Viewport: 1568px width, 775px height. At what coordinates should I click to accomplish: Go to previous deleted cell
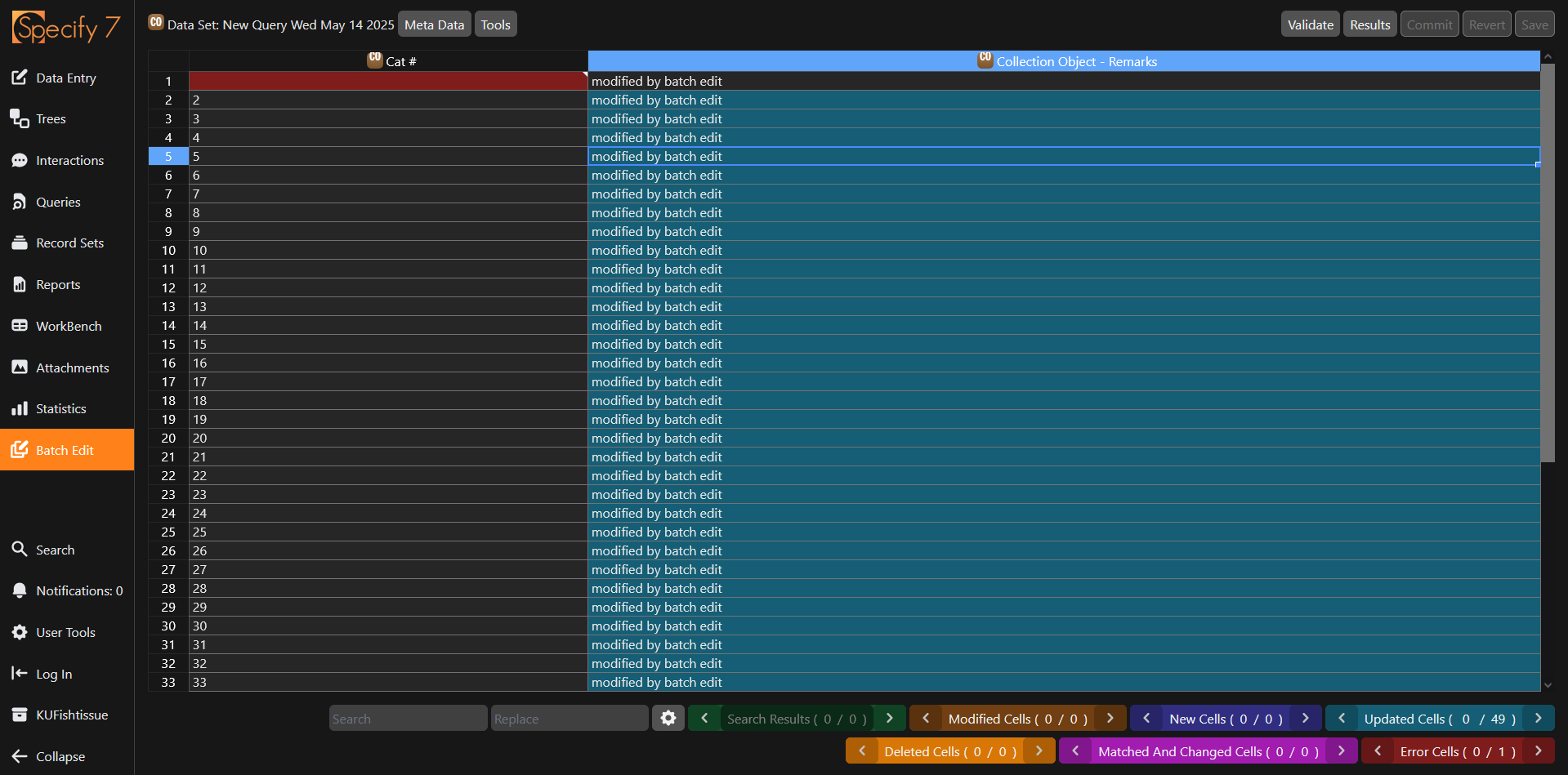point(862,751)
